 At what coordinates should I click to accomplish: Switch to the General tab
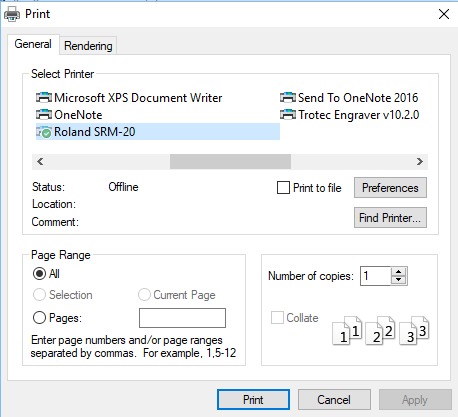pos(33,44)
